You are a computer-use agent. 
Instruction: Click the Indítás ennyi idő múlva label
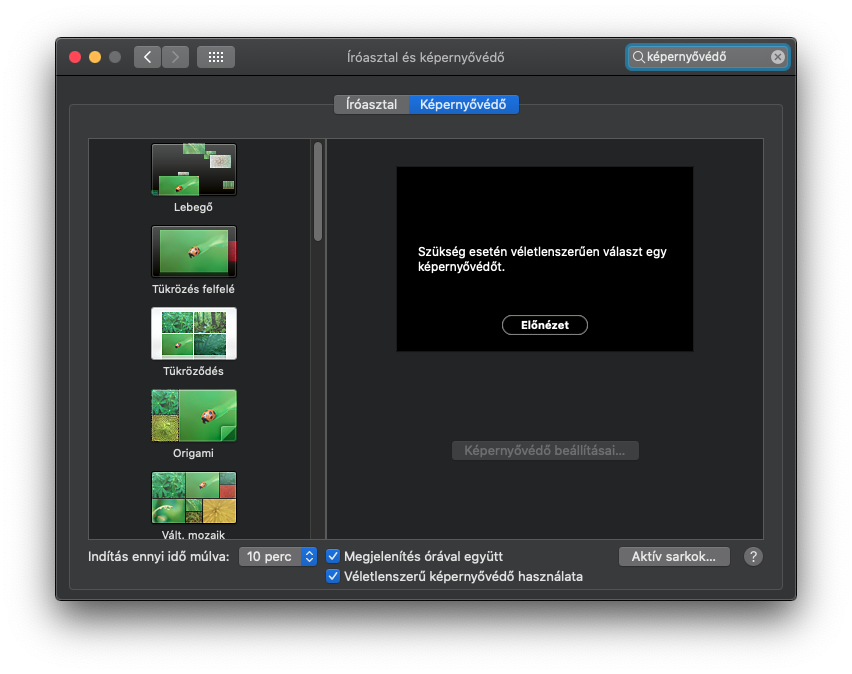point(159,557)
